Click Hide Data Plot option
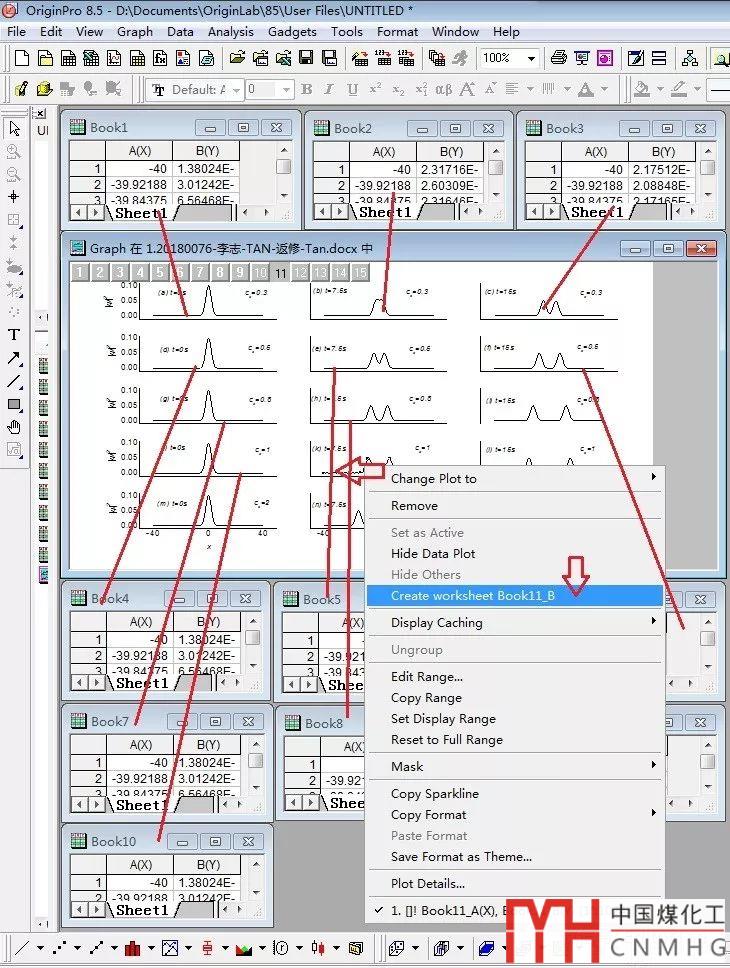This screenshot has height=968, width=730. [433, 553]
